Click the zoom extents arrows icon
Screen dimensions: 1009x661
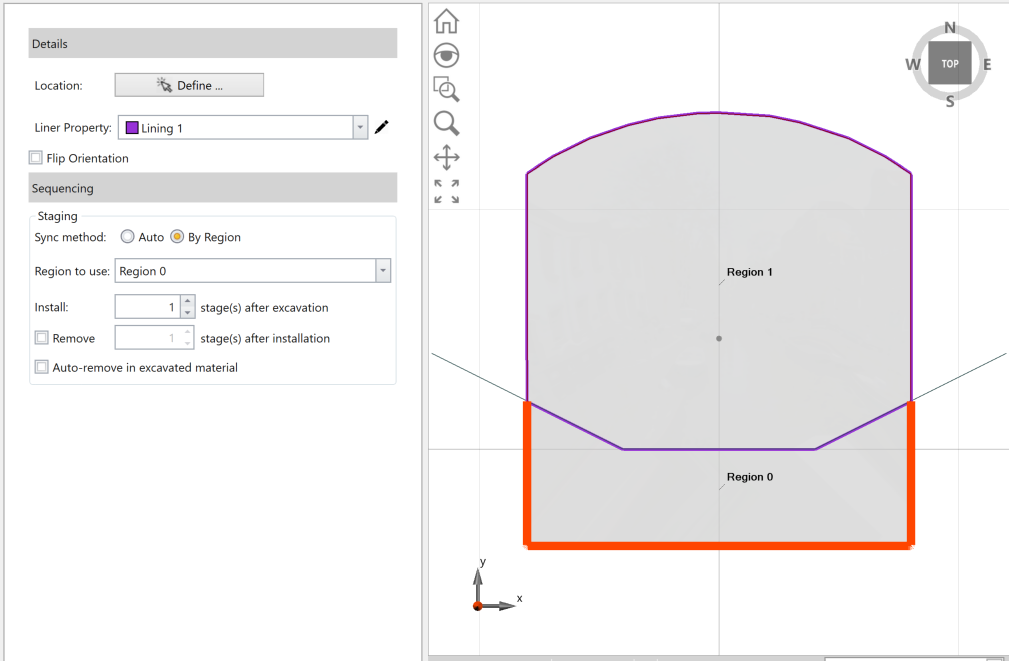click(x=446, y=191)
